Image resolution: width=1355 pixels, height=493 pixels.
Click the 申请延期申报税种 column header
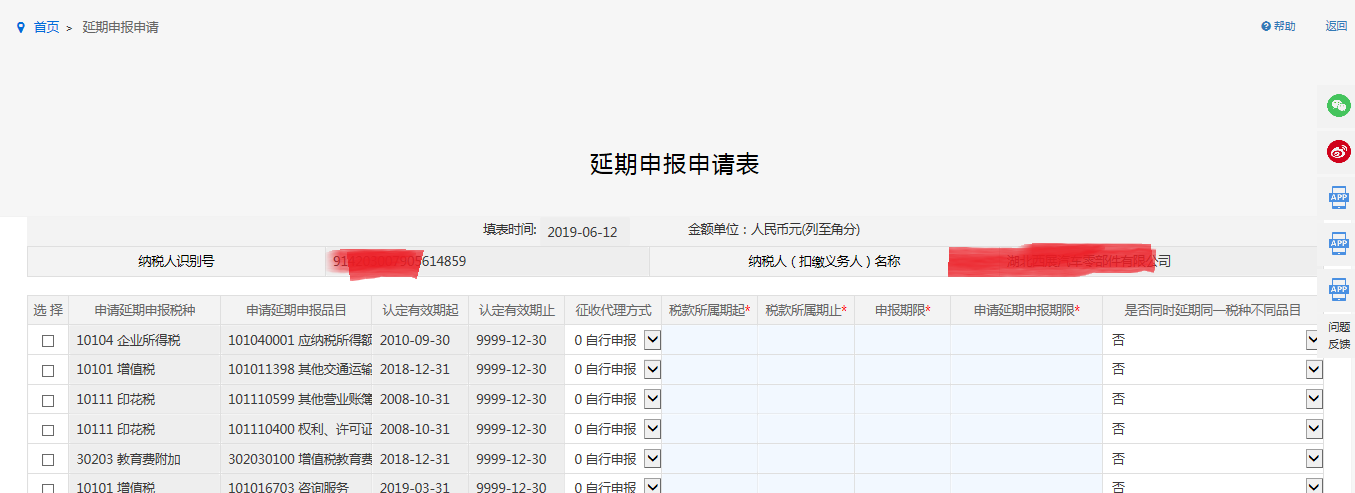pyautogui.click(x=144, y=310)
